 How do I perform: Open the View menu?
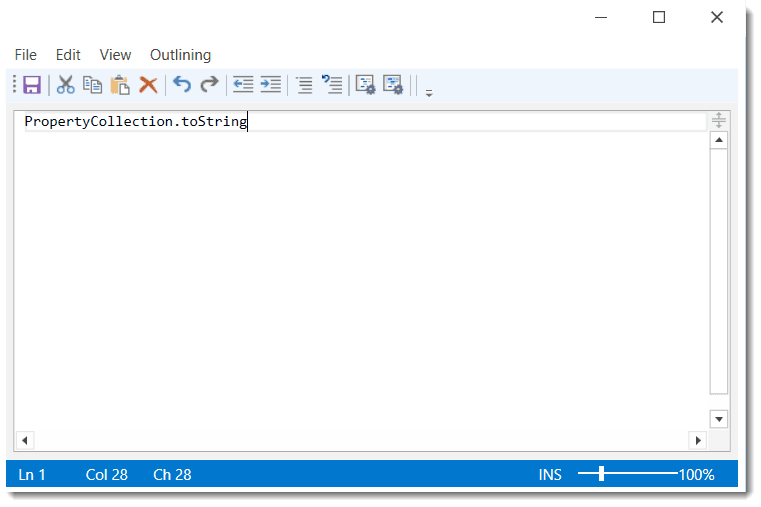pyautogui.click(x=115, y=55)
